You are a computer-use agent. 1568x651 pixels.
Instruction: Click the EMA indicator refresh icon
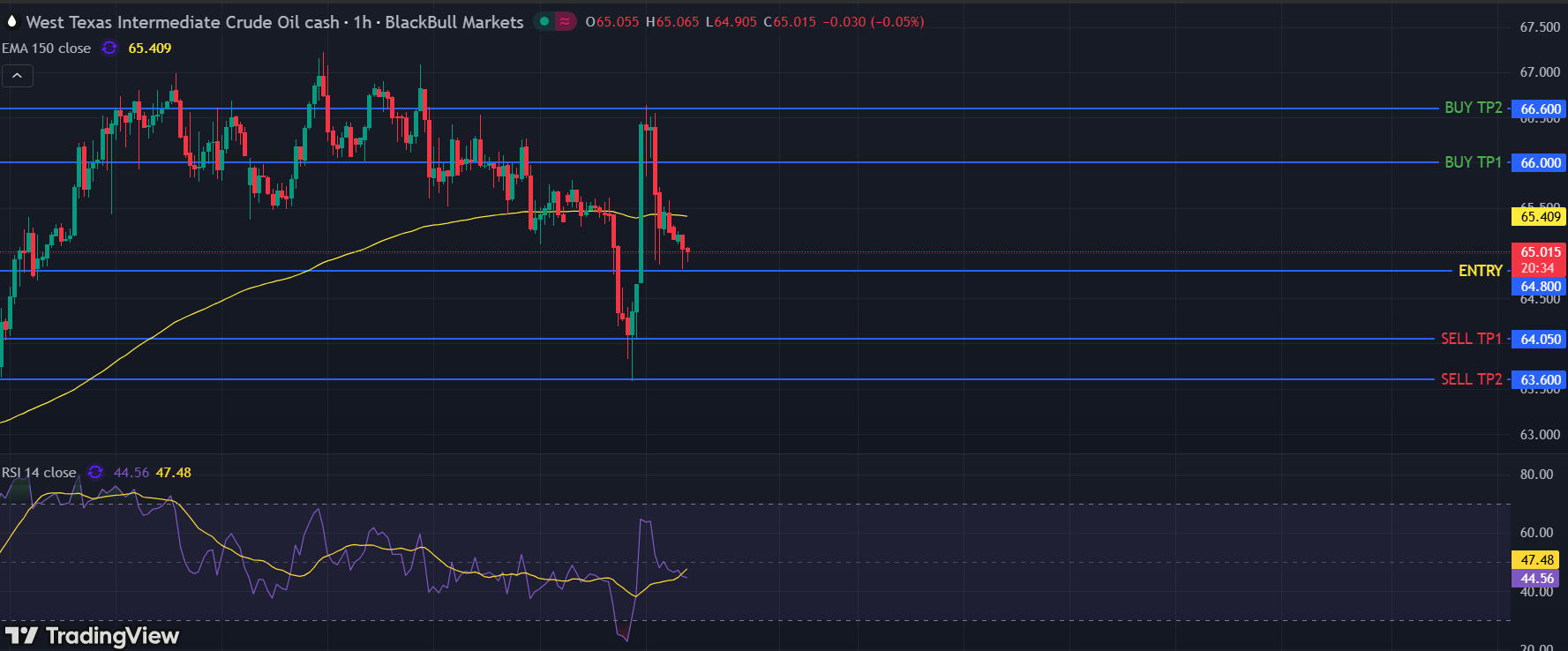[x=109, y=49]
